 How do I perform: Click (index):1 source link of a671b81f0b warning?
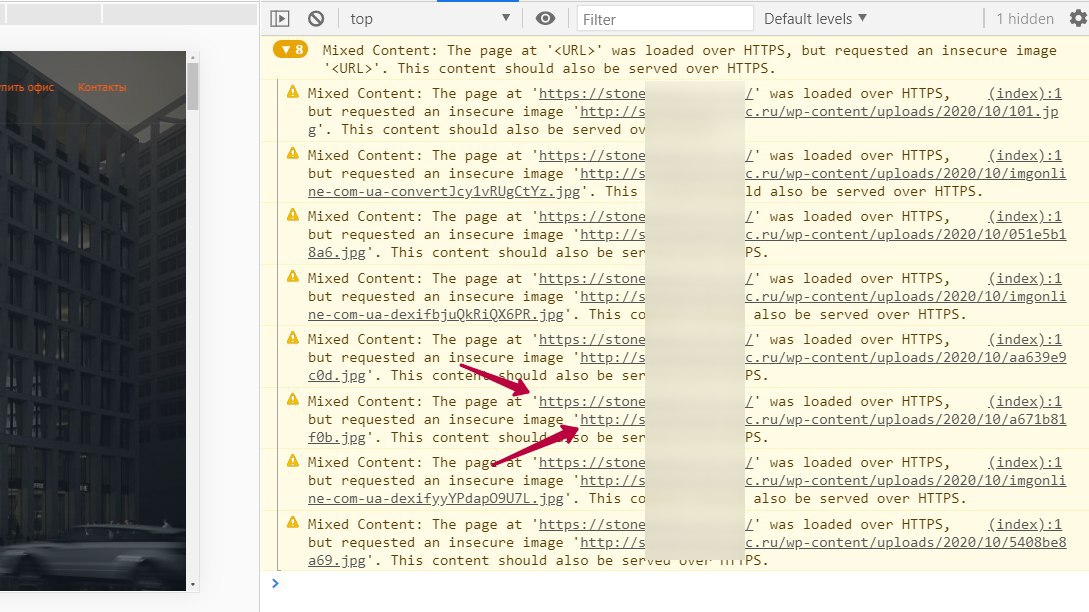tap(1025, 401)
